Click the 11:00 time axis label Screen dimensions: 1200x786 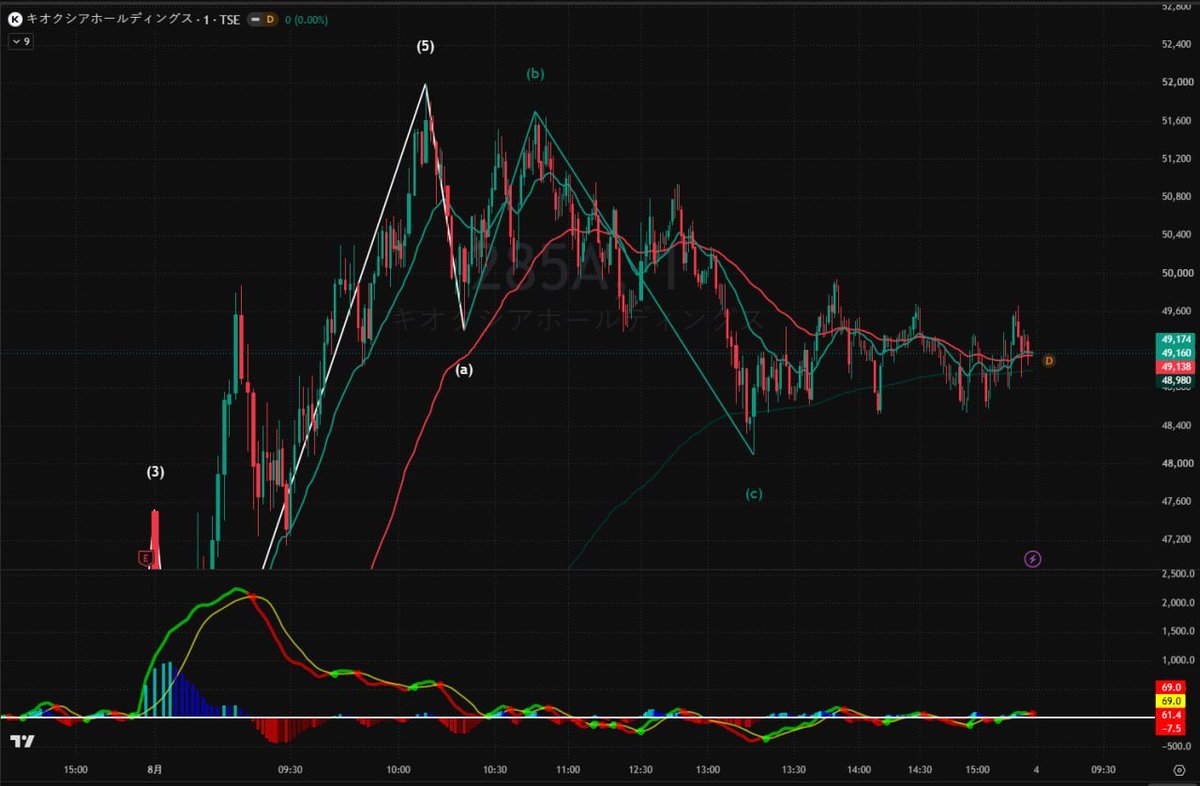coord(567,770)
